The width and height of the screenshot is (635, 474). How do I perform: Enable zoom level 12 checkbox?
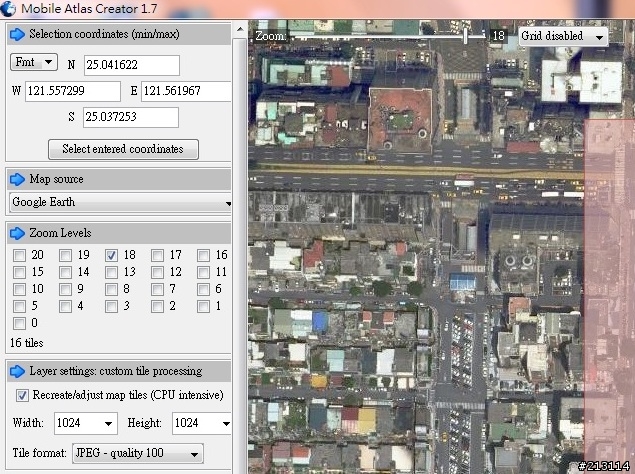(x=157, y=272)
